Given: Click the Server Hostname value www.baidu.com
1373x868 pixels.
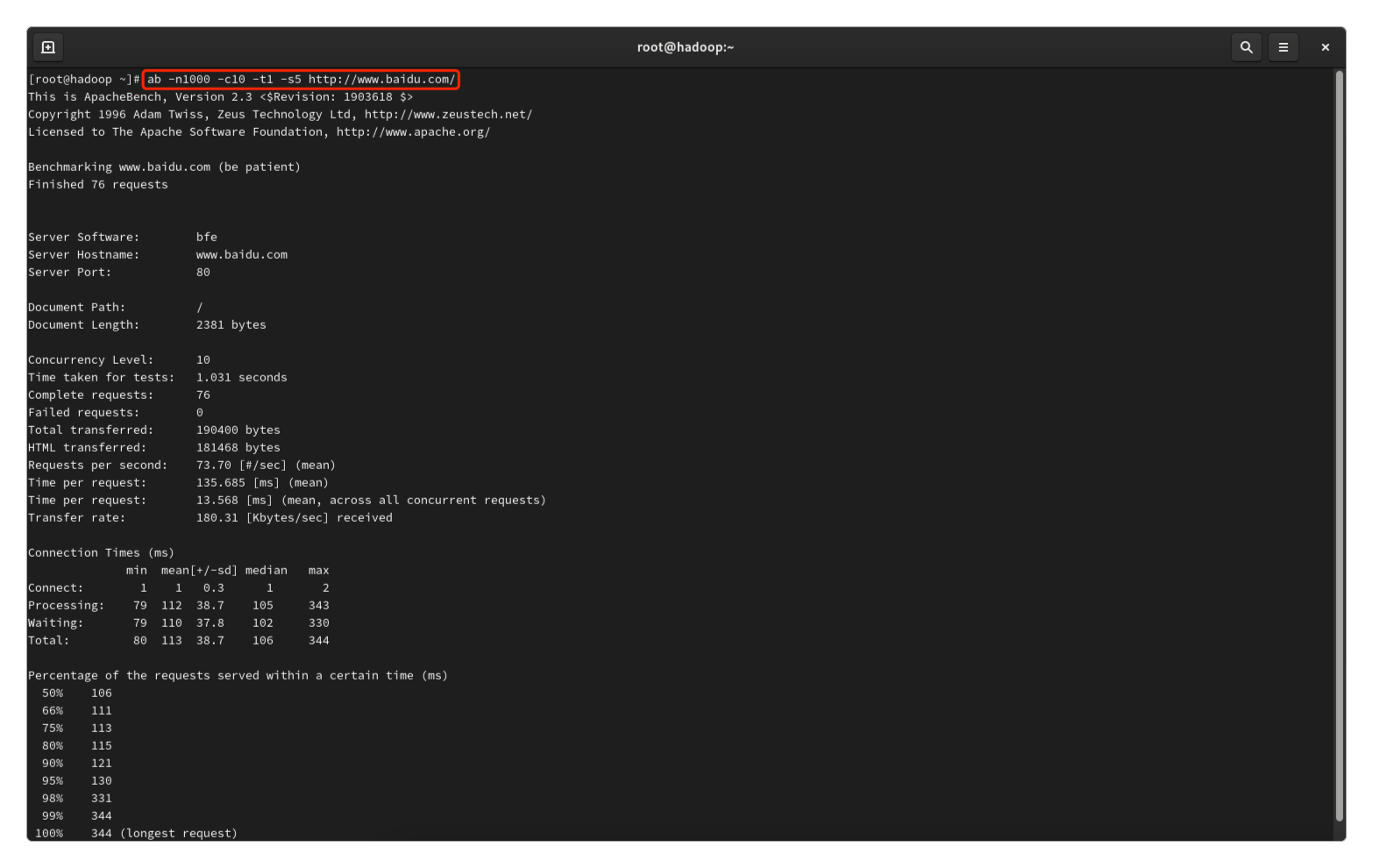Looking at the screenshot, I should 242,255.
